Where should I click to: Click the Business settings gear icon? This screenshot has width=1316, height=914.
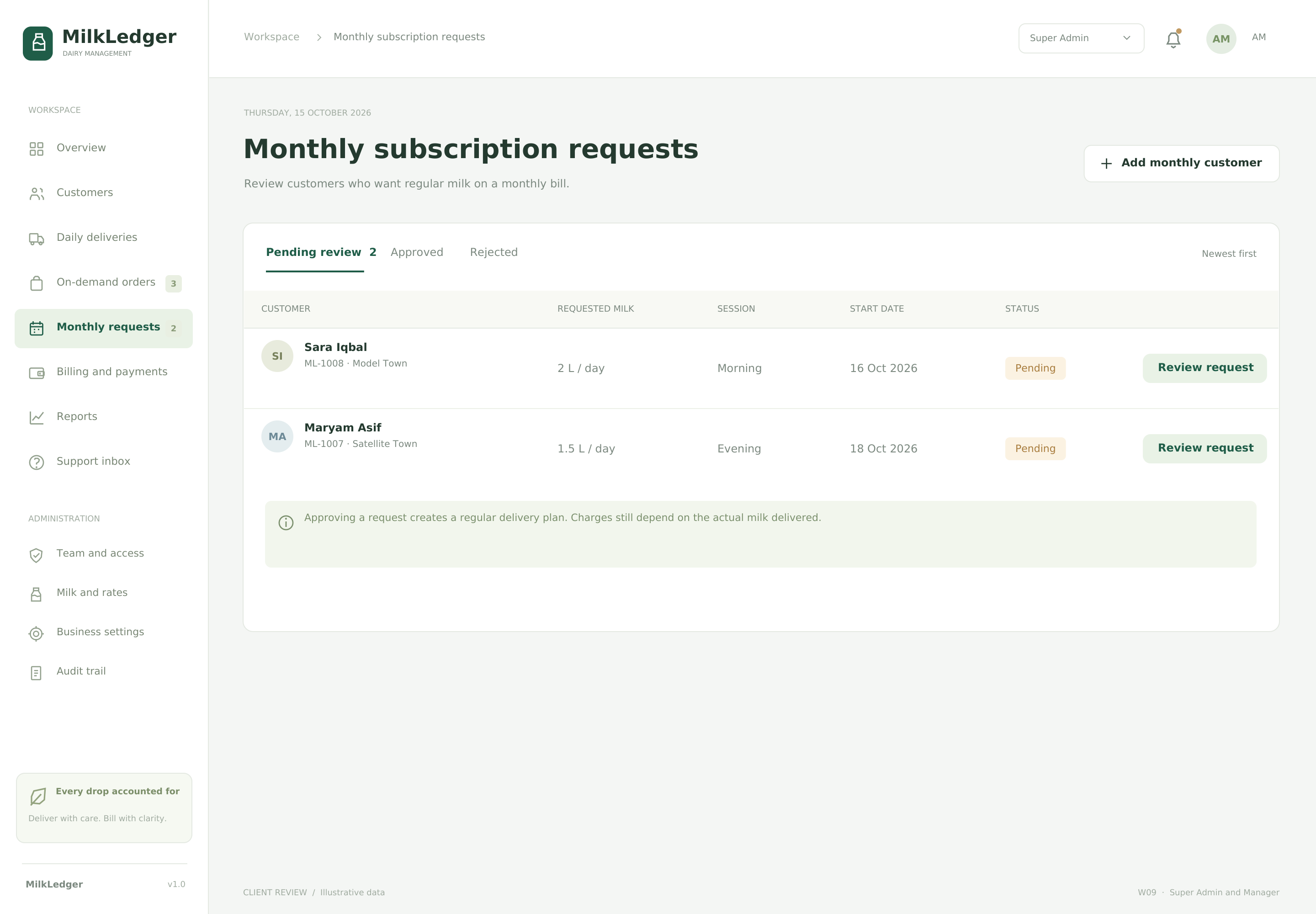tap(36, 633)
